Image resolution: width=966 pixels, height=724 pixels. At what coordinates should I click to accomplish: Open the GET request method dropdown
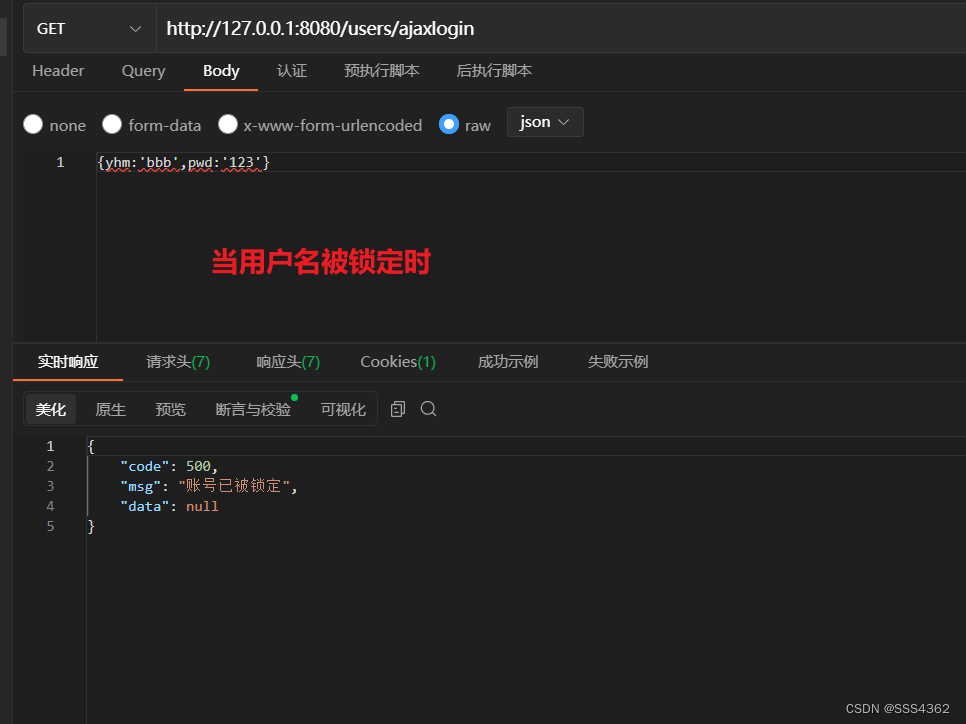pos(89,29)
